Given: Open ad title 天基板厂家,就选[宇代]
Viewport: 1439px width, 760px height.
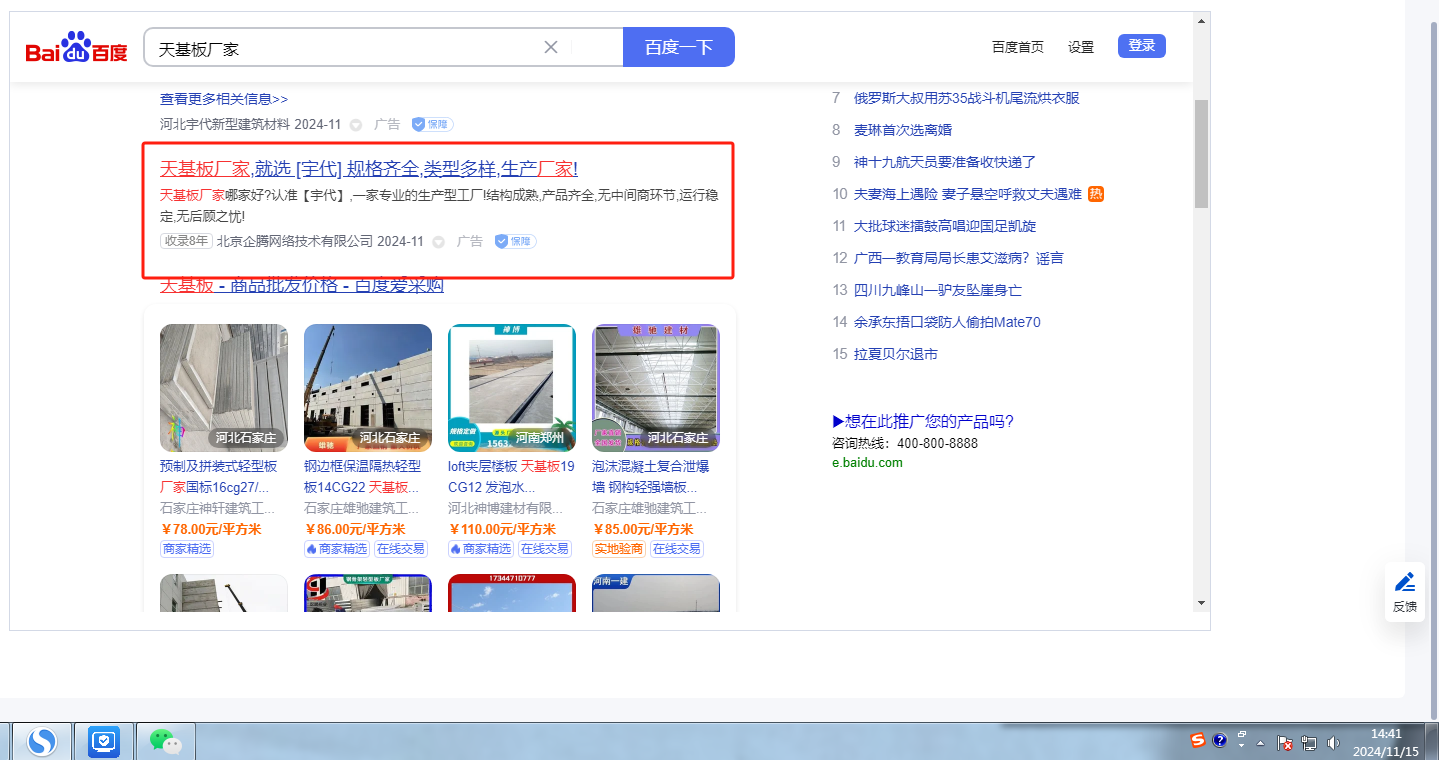Looking at the screenshot, I should [x=369, y=168].
